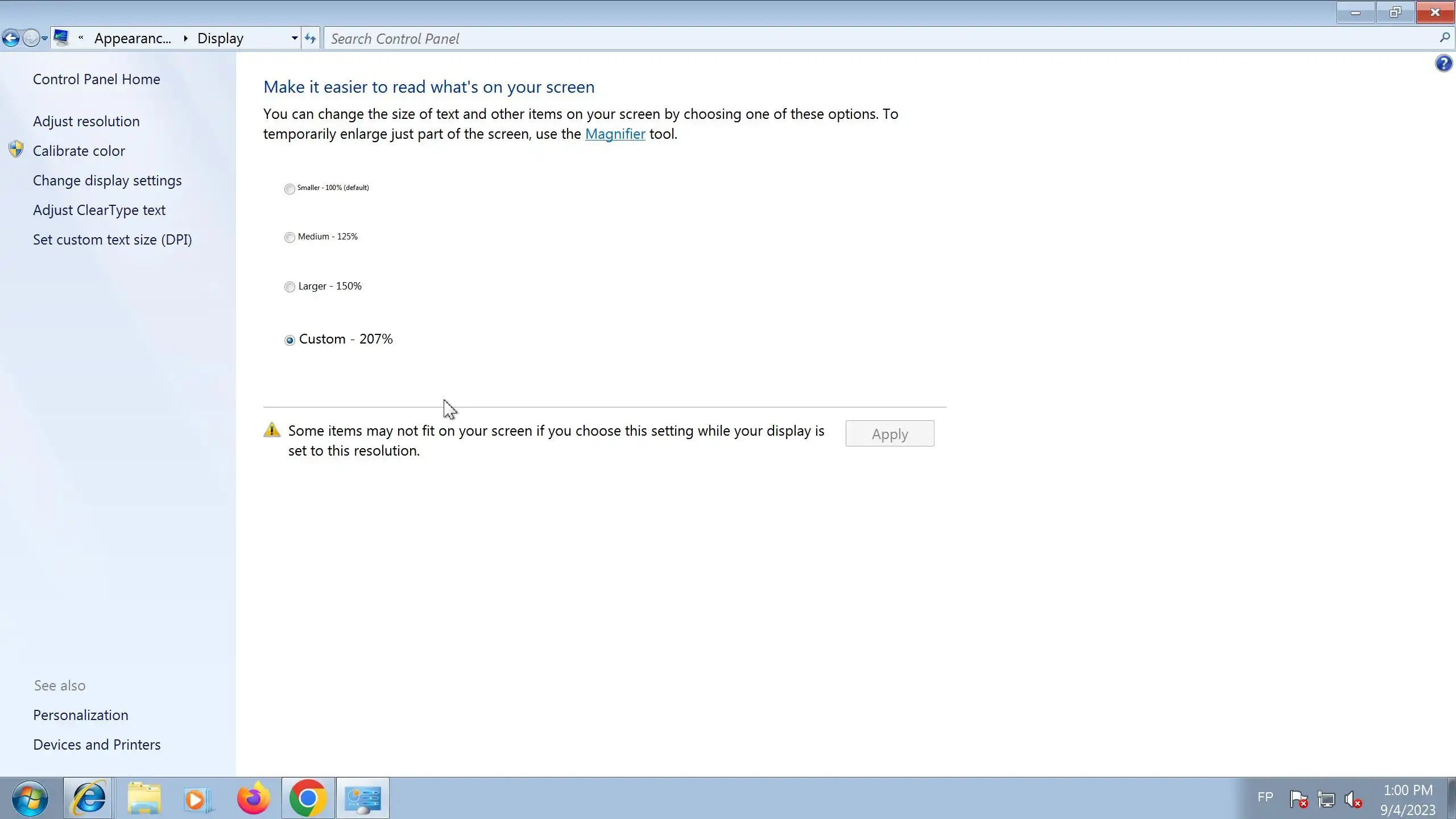This screenshot has height=819, width=1456.
Task: Open Set custom text size (DPI)
Action: click(112, 239)
